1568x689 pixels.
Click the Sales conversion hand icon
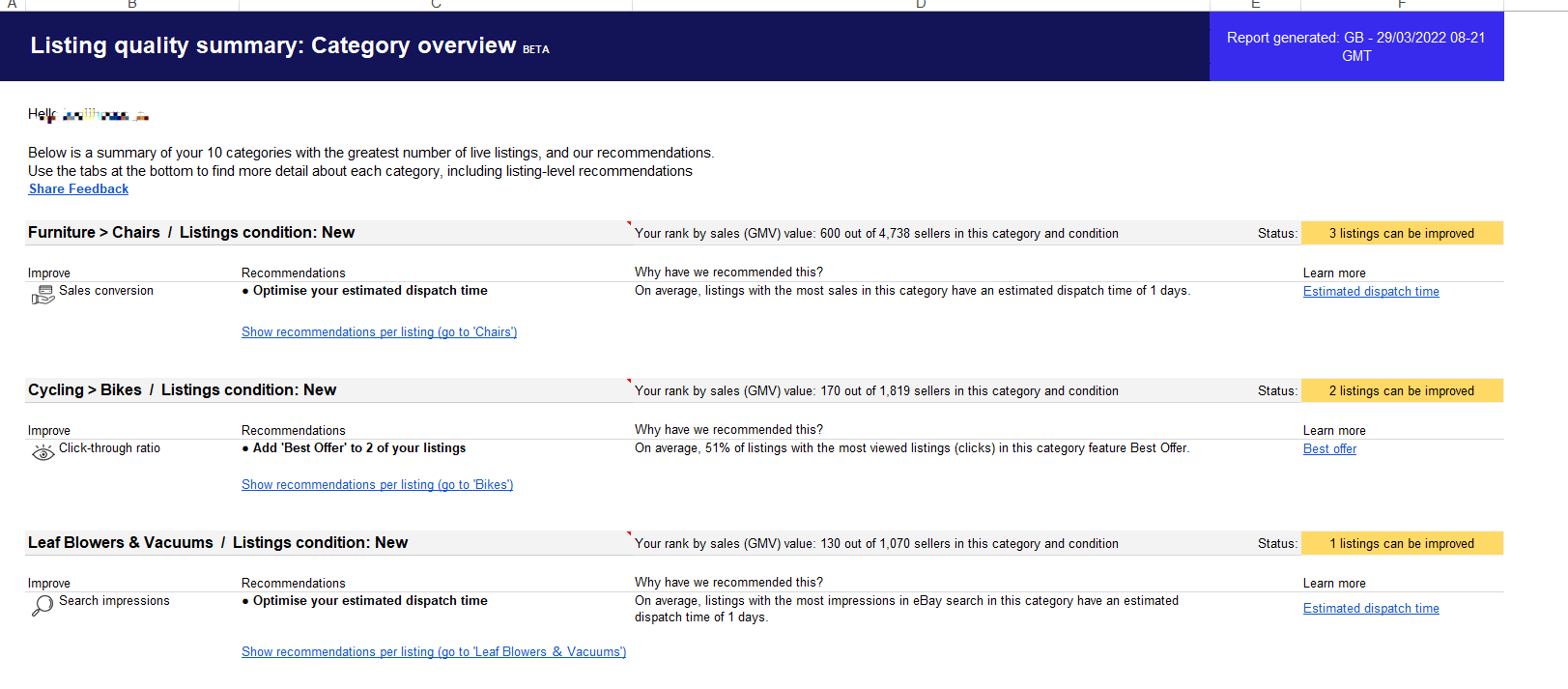coord(43,295)
